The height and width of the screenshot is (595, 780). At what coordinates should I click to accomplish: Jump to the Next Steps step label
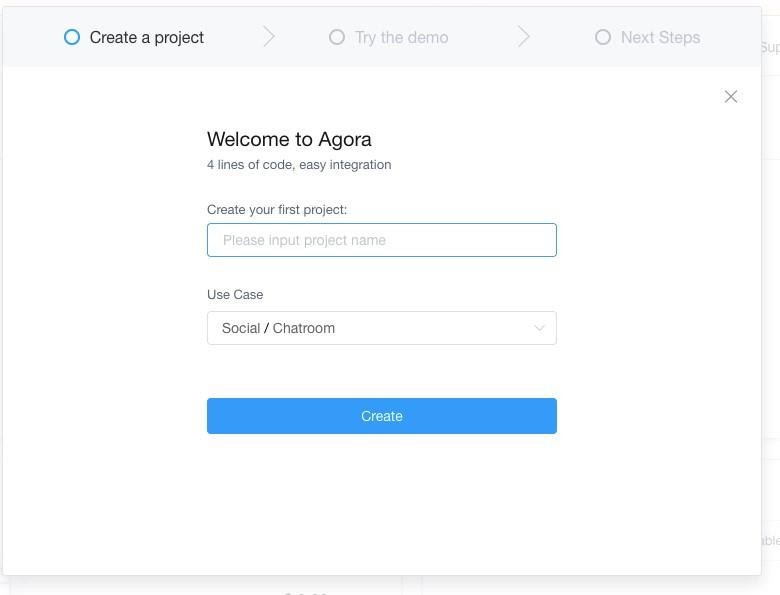[660, 37]
